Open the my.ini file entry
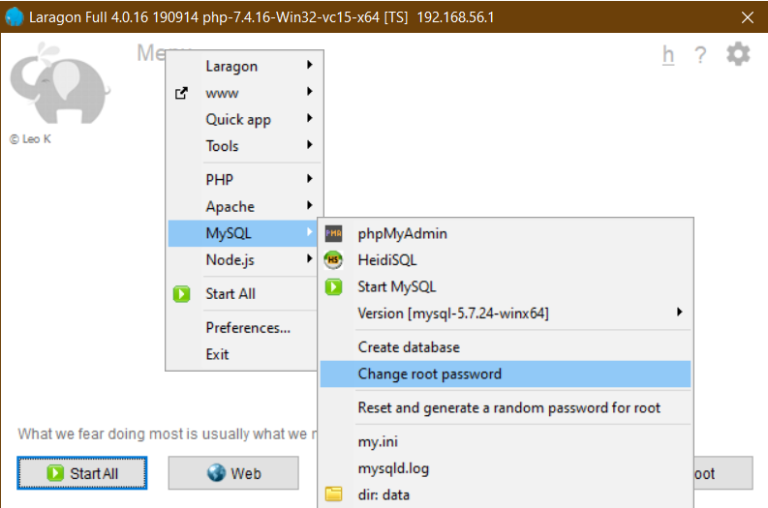This screenshot has height=508, width=768. pyautogui.click(x=379, y=441)
